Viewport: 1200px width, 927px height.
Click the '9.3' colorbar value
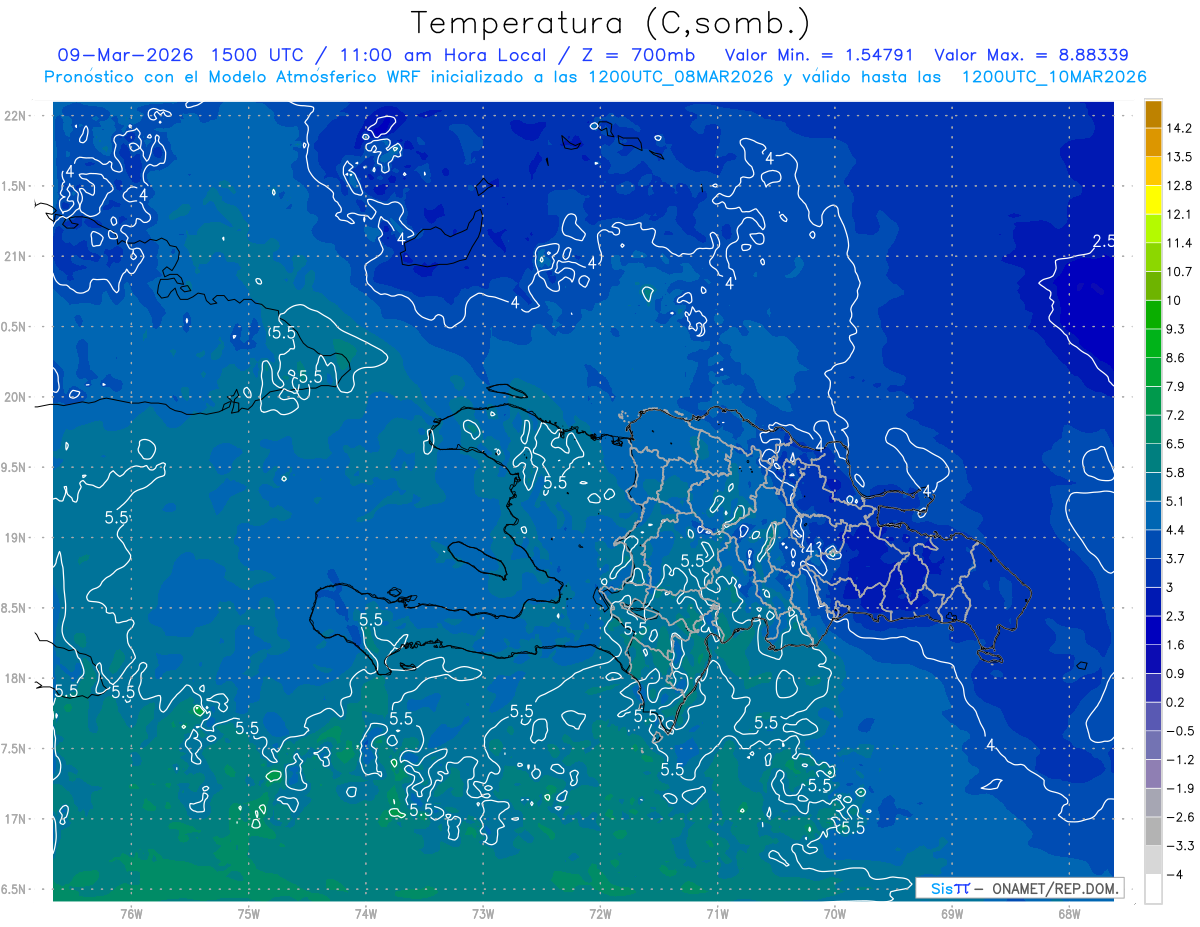[1176, 329]
